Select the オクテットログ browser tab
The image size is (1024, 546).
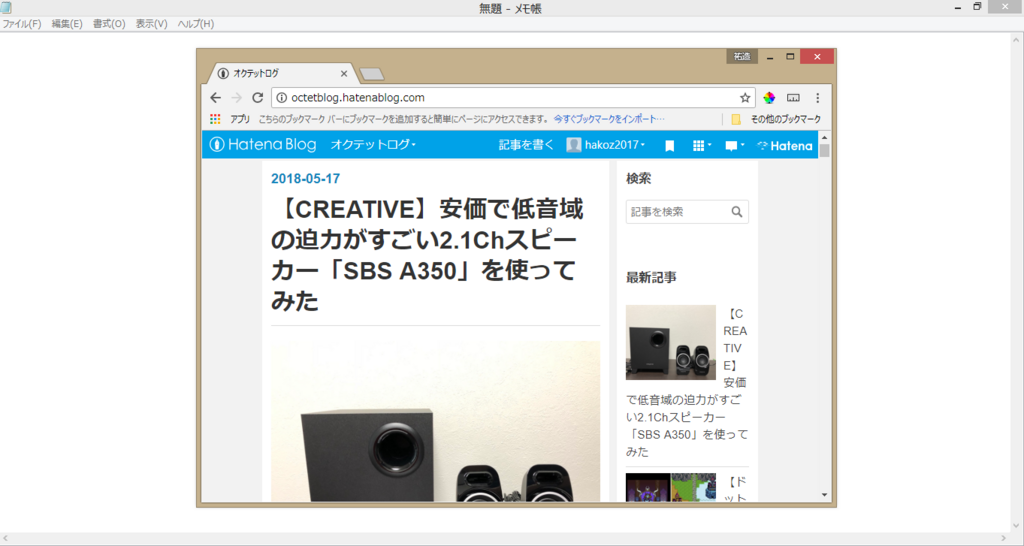click(281, 74)
